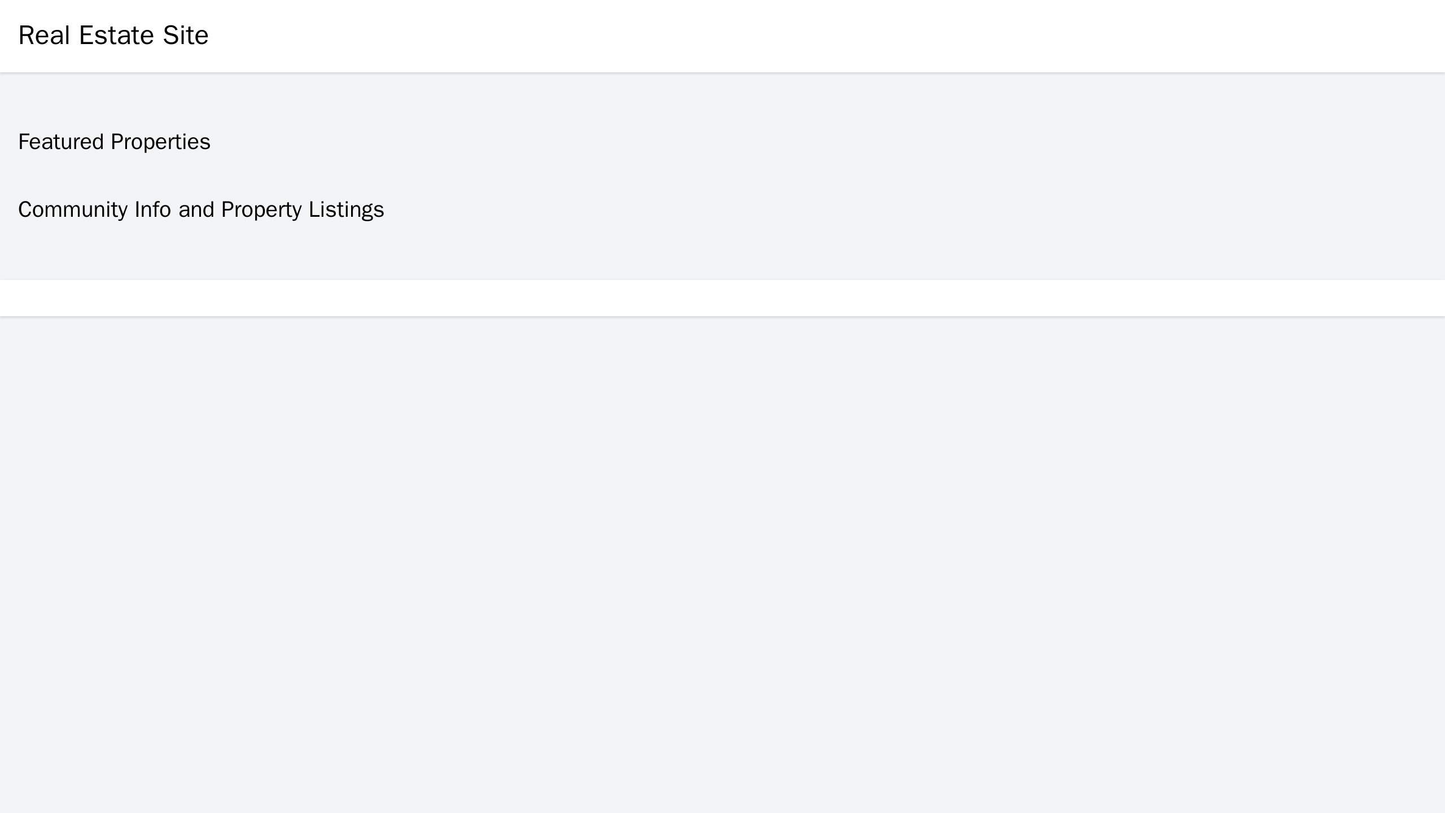This screenshot has height=813, width=1445.
Task: Click the word "Properties" after "Featured"
Action: [x=160, y=142]
